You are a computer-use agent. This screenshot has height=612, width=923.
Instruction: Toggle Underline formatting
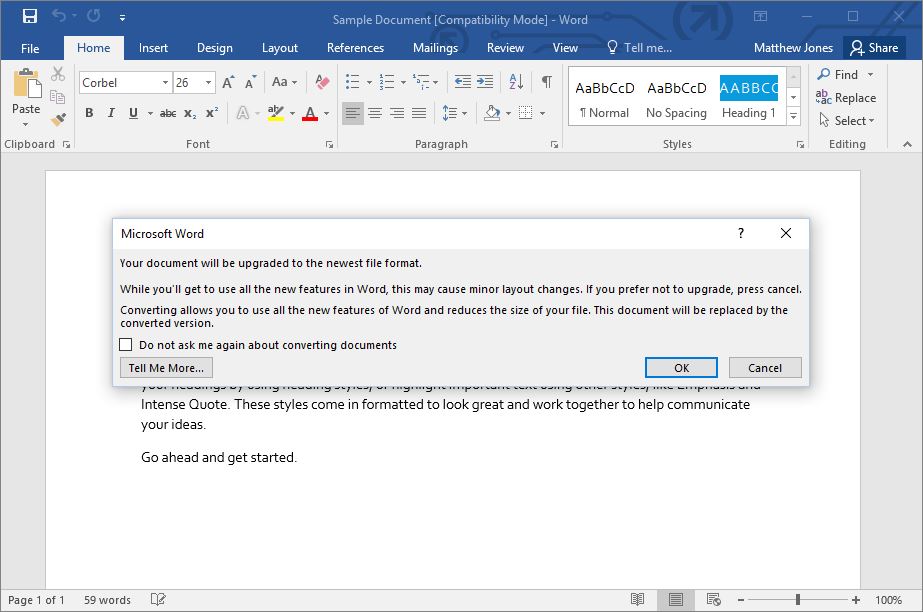[x=133, y=113]
